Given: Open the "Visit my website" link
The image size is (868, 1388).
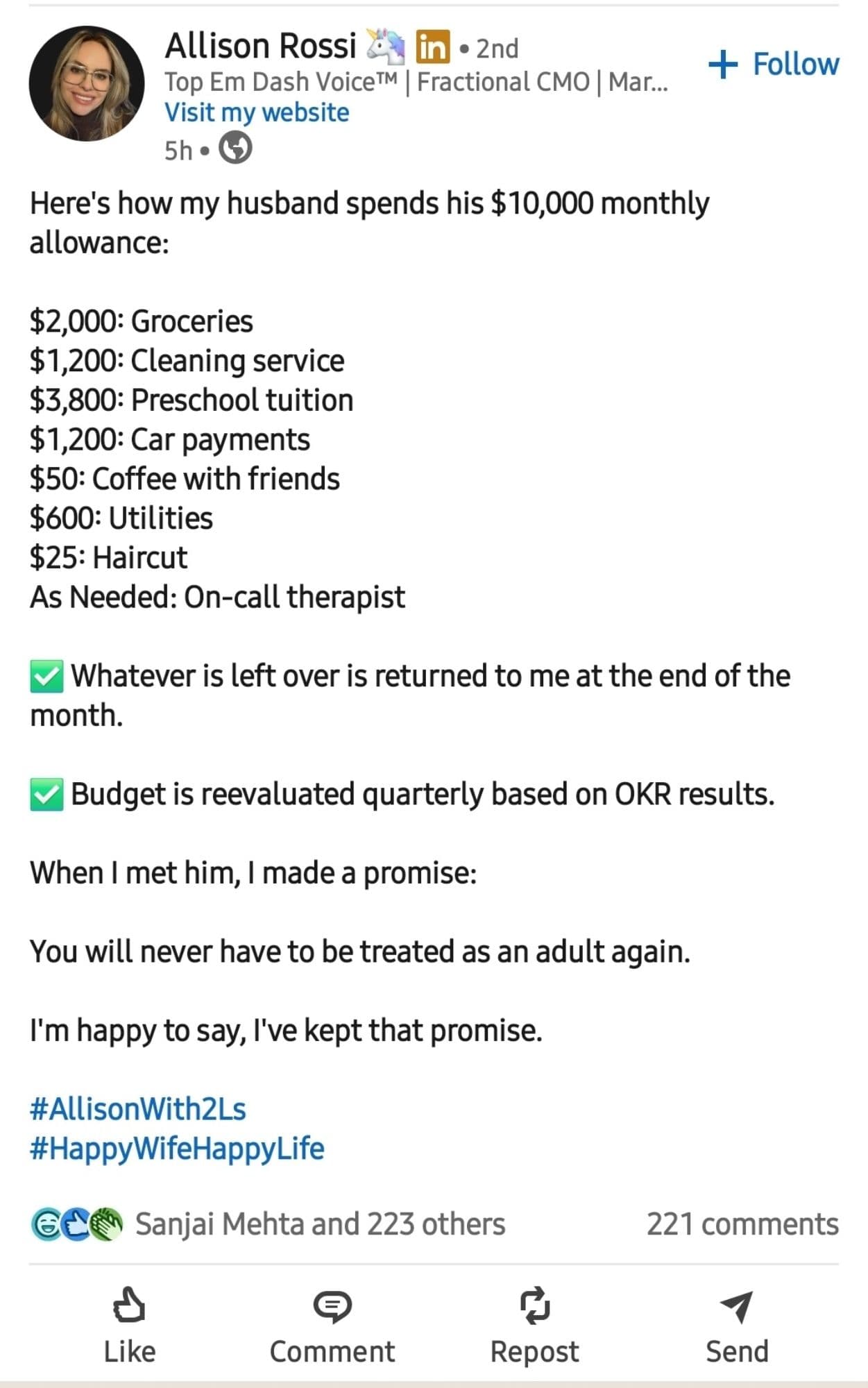Looking at the screenshot, I should [x=257, y=112].
